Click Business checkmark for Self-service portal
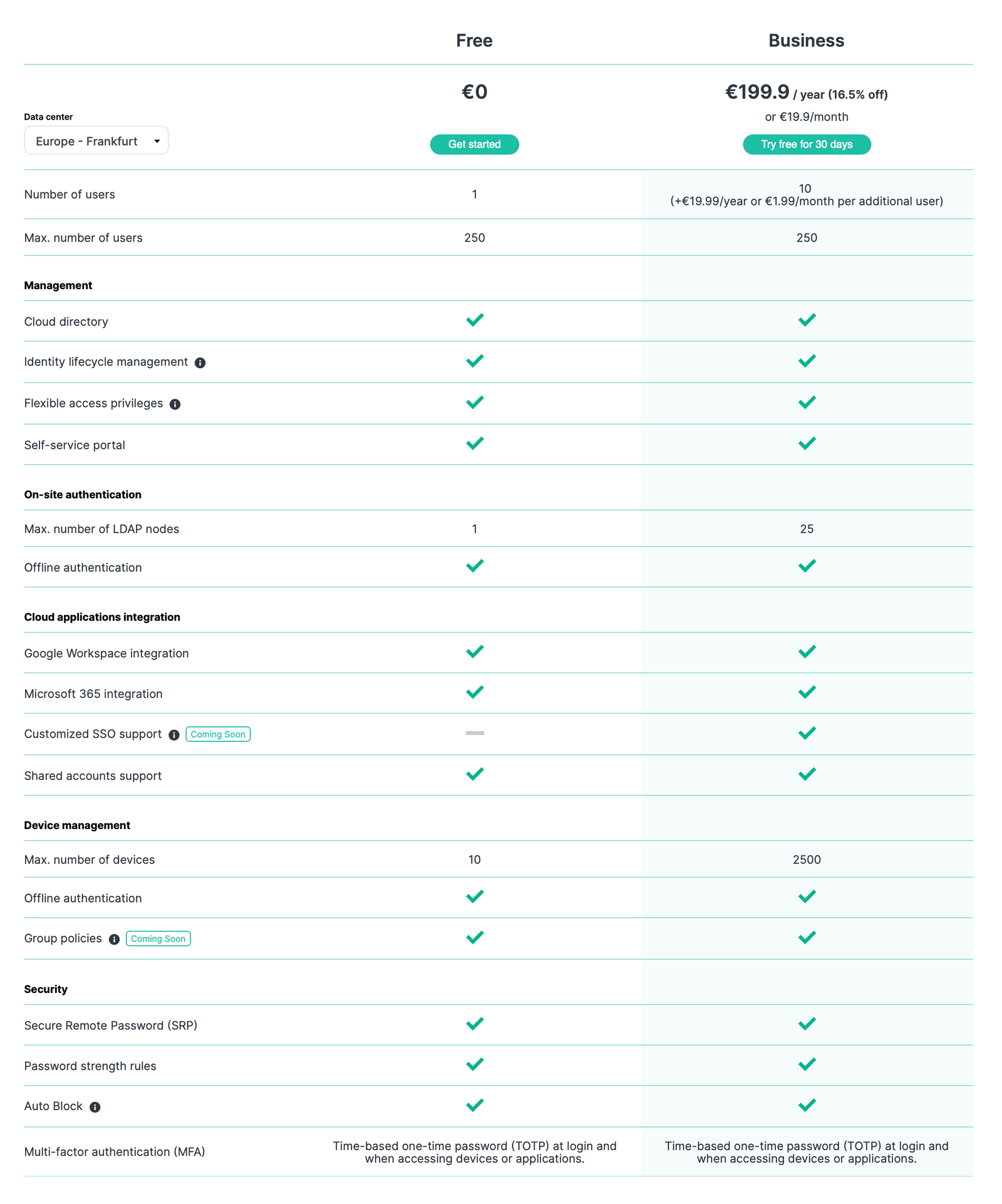The image size is (1002, 1204). (807, 443)
